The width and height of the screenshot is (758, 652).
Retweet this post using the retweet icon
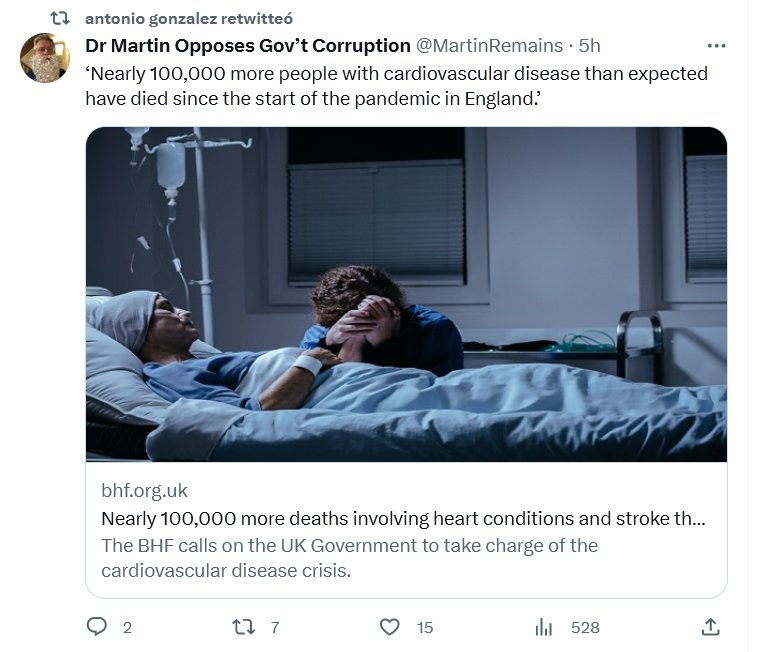tap(243, 627)
